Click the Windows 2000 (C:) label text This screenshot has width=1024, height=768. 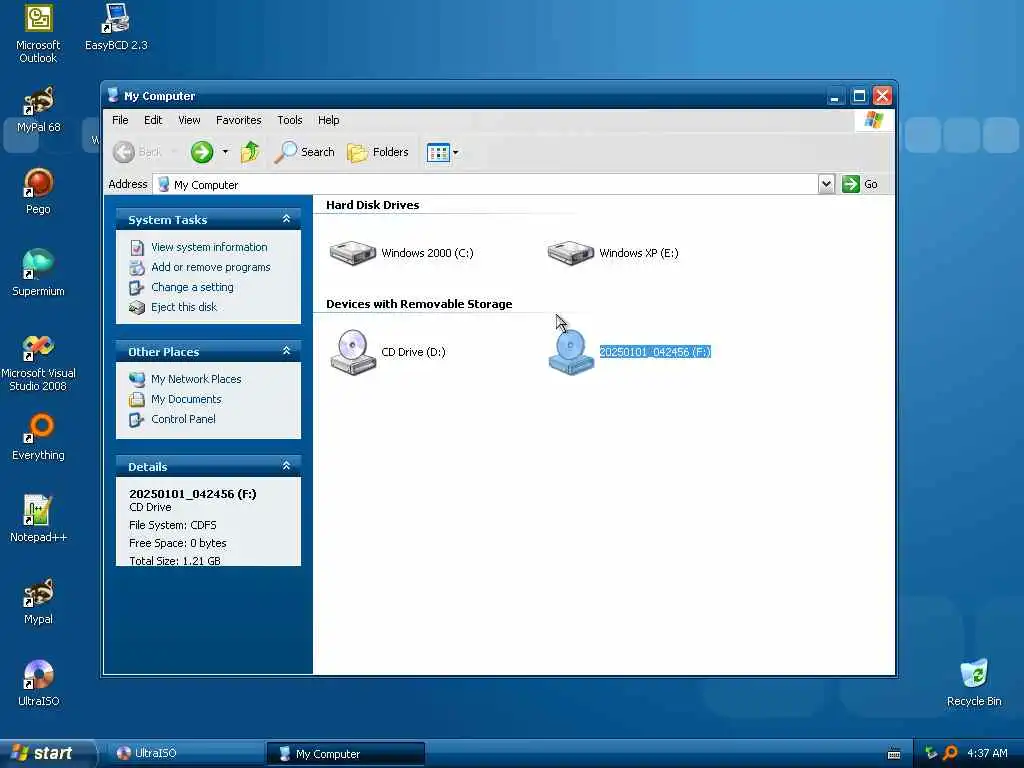point(427,253)
